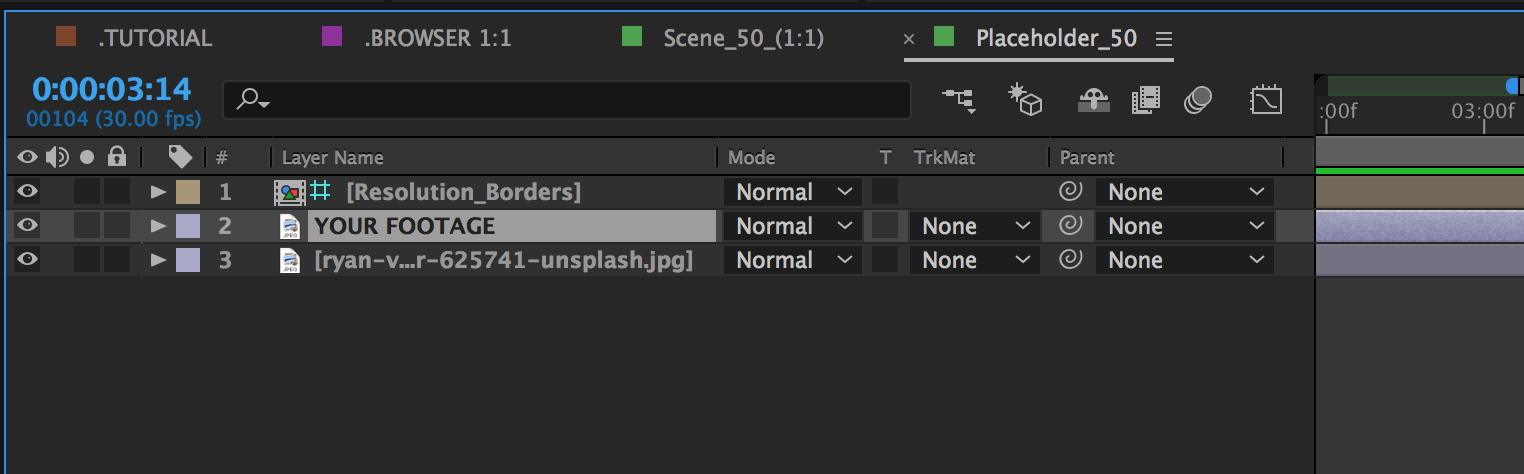Image resolution: width=1524 pixels, height=474 pixels.
Task: Click the Hide Shy Layers icon
Action: pos(1094,99)
